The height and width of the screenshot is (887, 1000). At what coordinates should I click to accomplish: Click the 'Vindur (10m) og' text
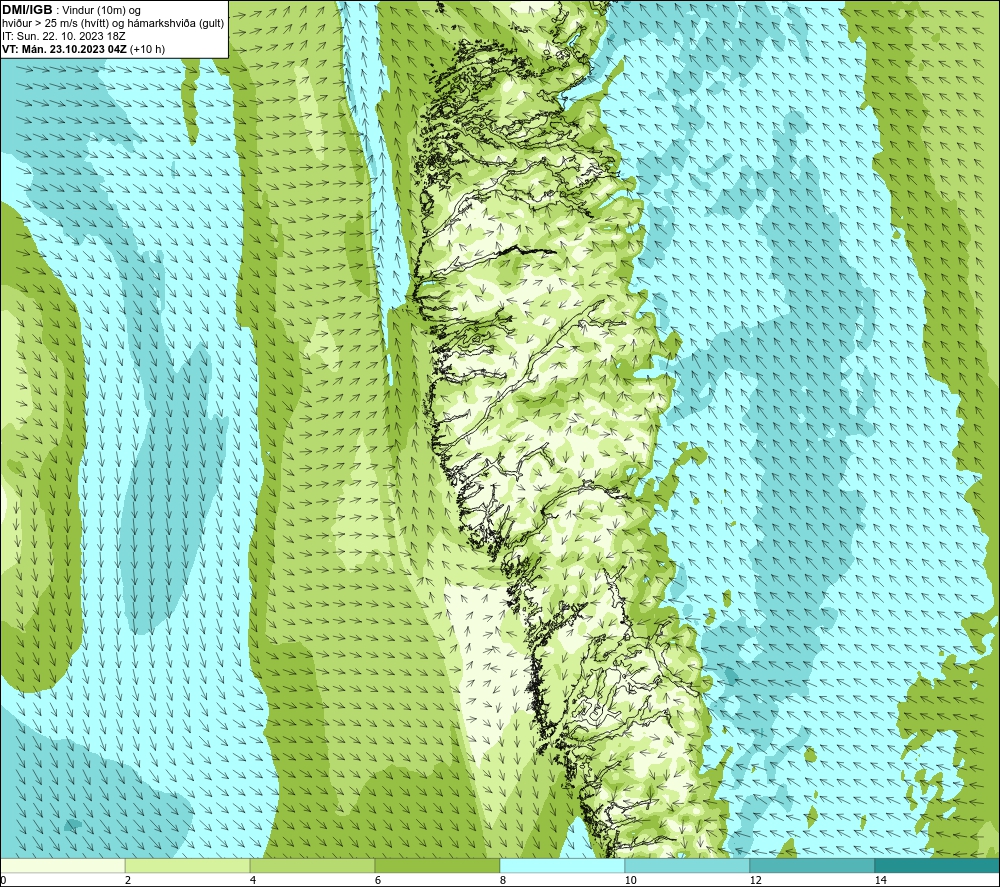(x=101, y=11)
